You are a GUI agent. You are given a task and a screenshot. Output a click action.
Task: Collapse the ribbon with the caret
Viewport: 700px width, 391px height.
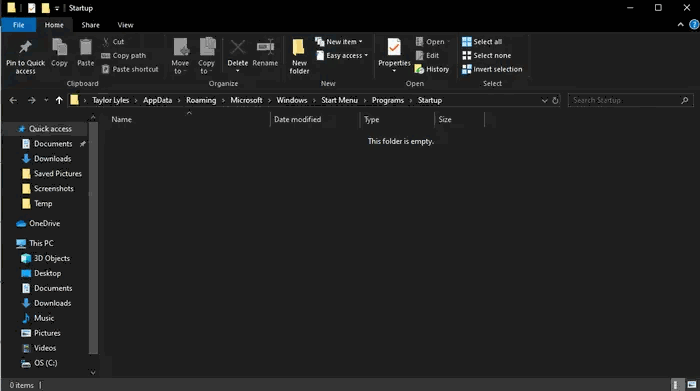click(680, 25)
